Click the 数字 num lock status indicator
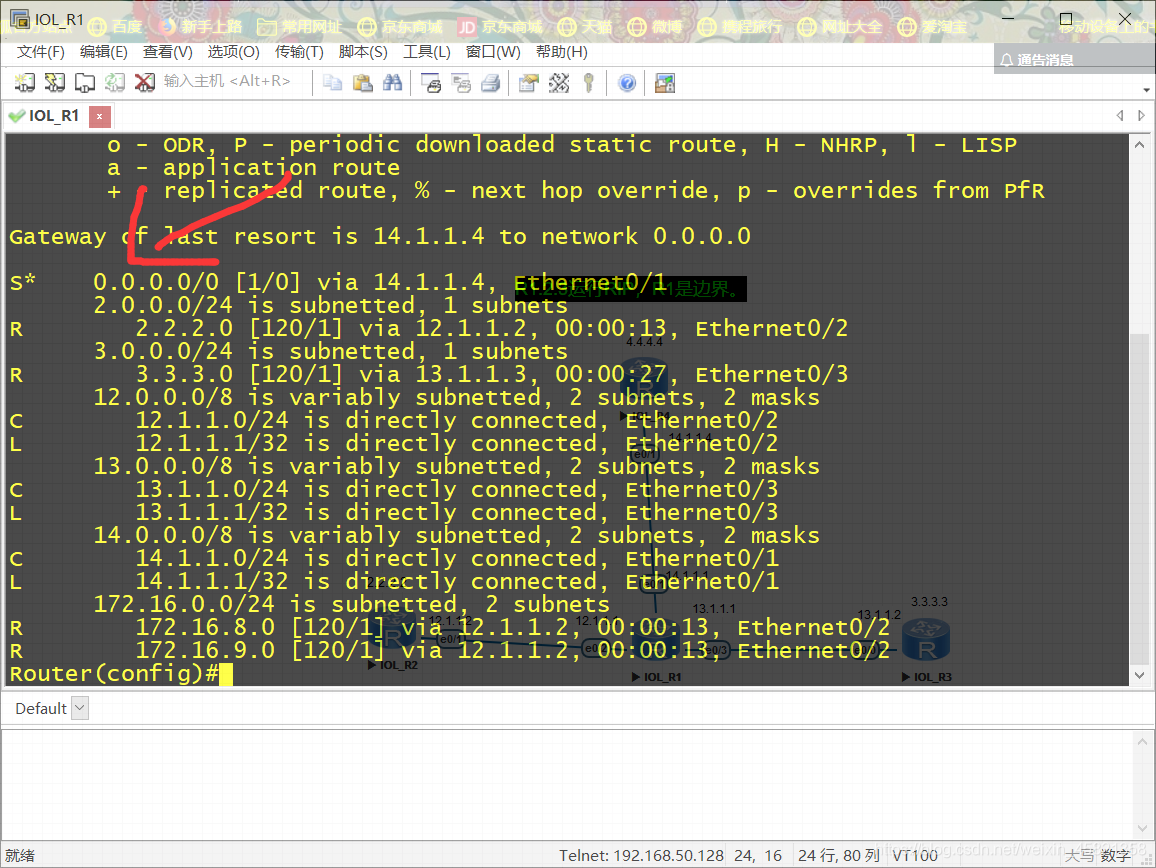 pyautogui.click(x=1115, y=855)
